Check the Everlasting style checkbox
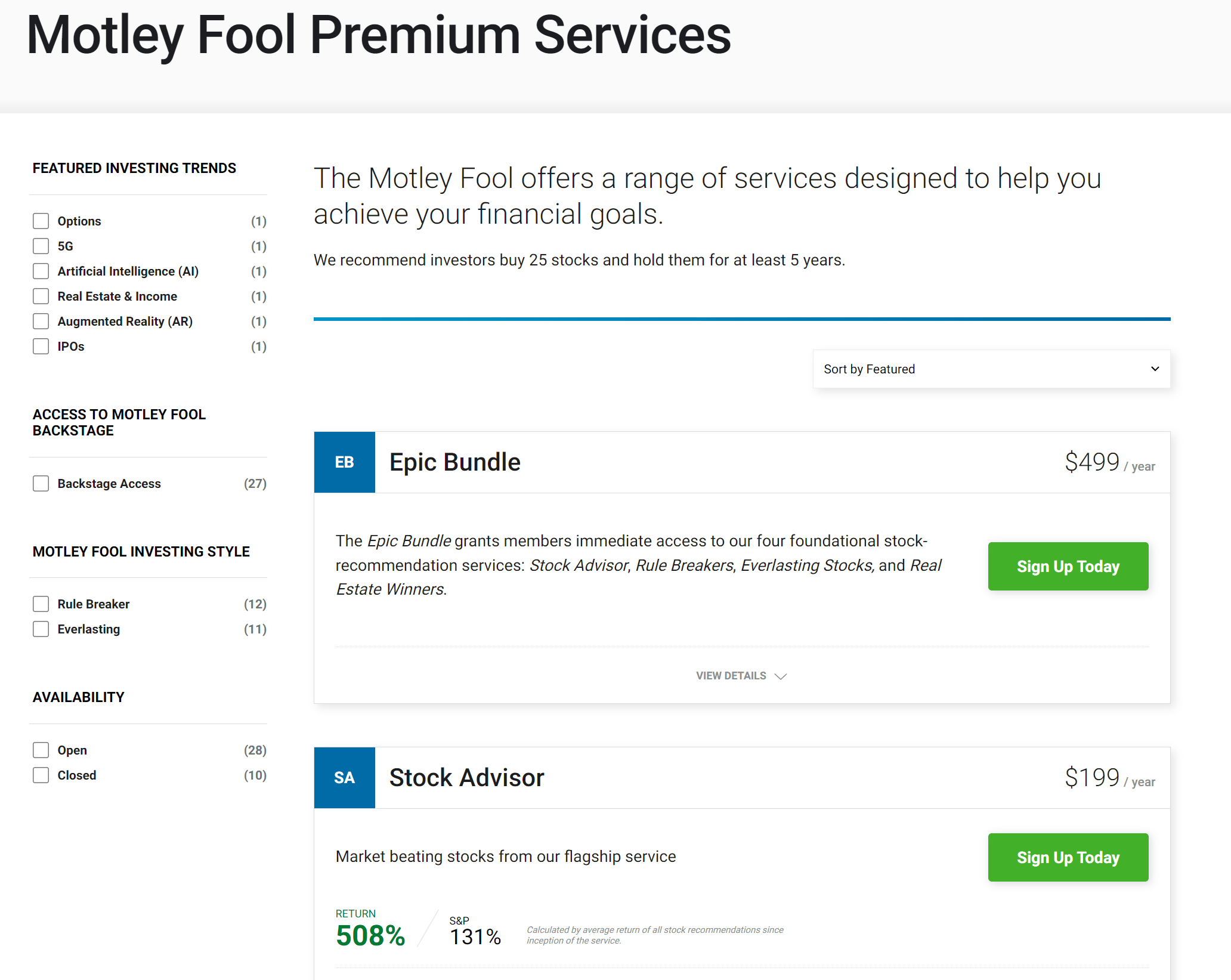 click(x=41, y=629)
